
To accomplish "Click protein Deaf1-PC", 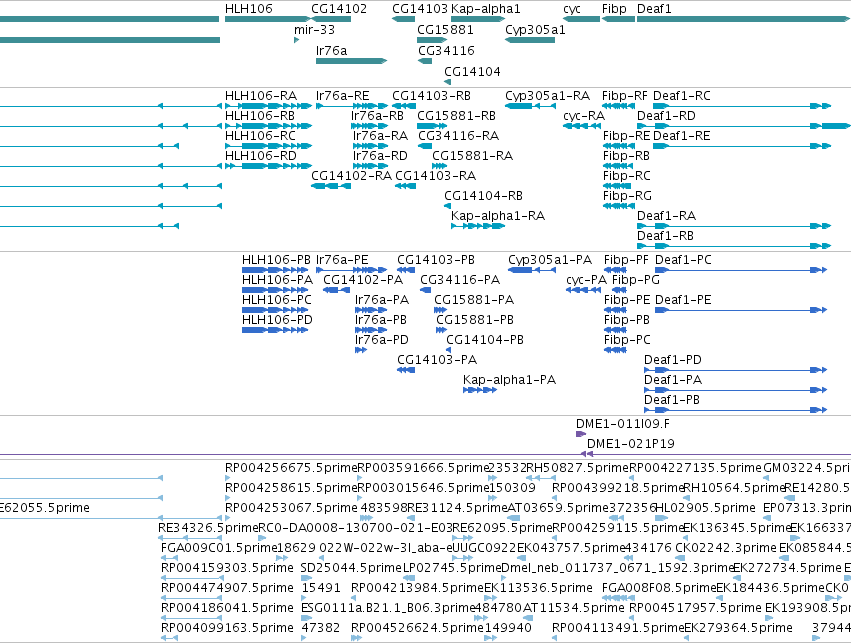I will pyautogui.click(x=683, y=260).
